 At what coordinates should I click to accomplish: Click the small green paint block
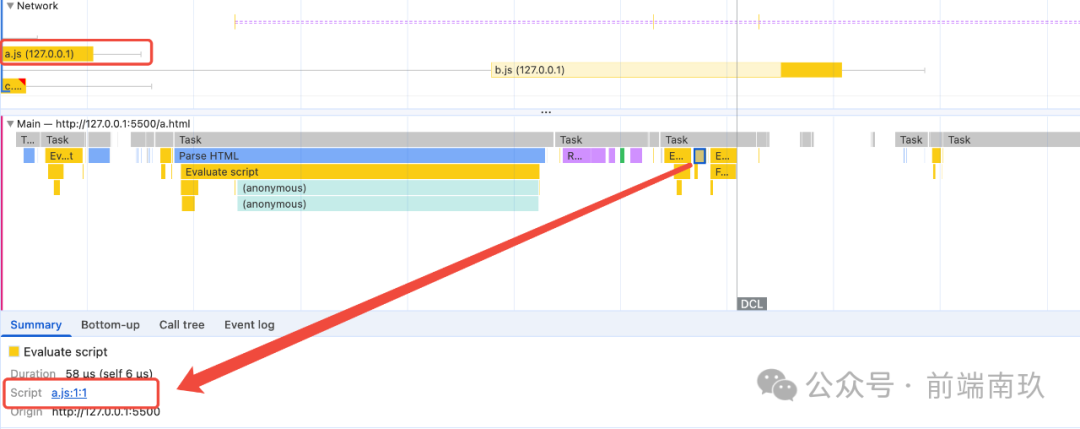[622, 156]
